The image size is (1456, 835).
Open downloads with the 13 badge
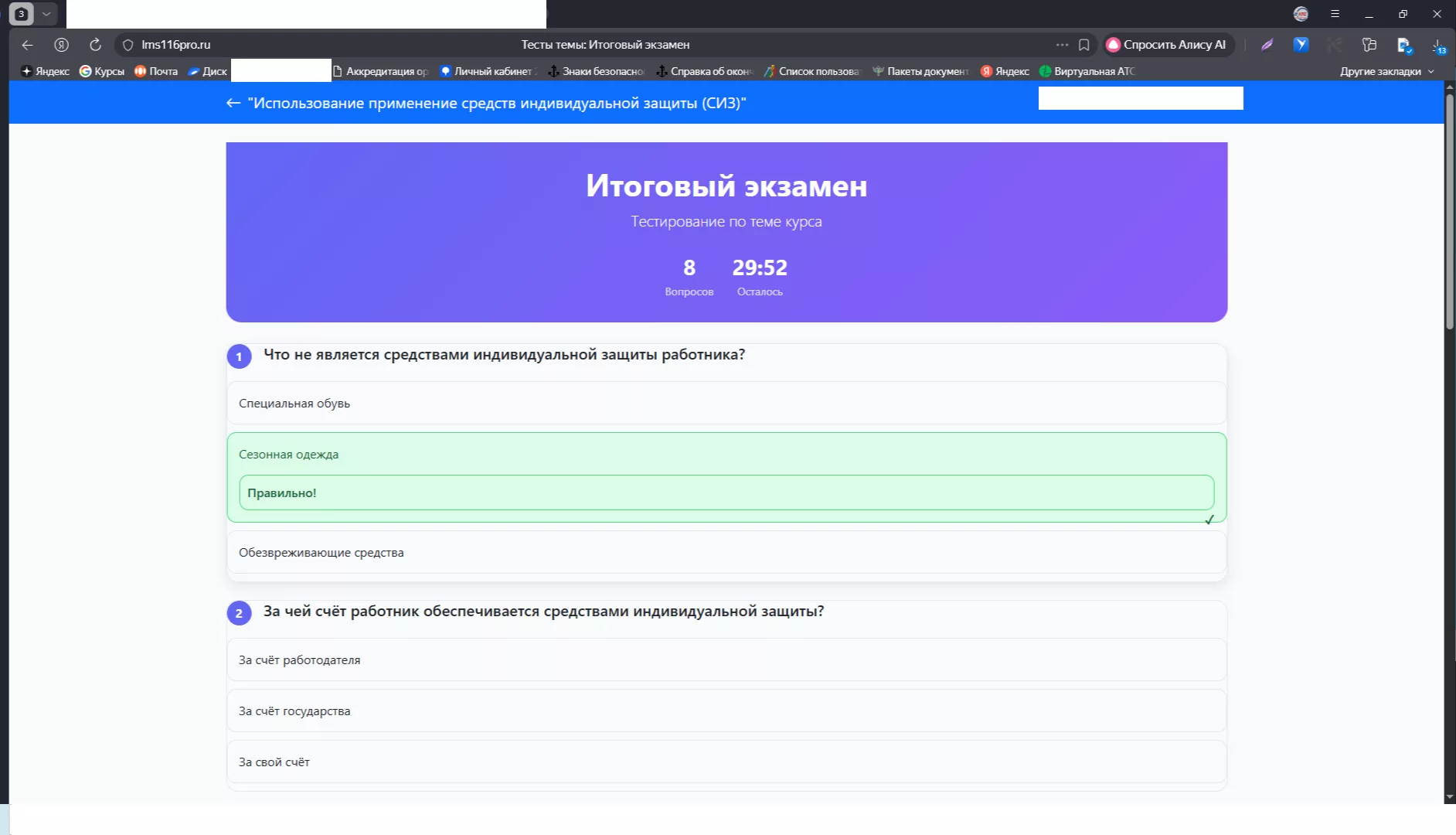(x=1438, y=46)
